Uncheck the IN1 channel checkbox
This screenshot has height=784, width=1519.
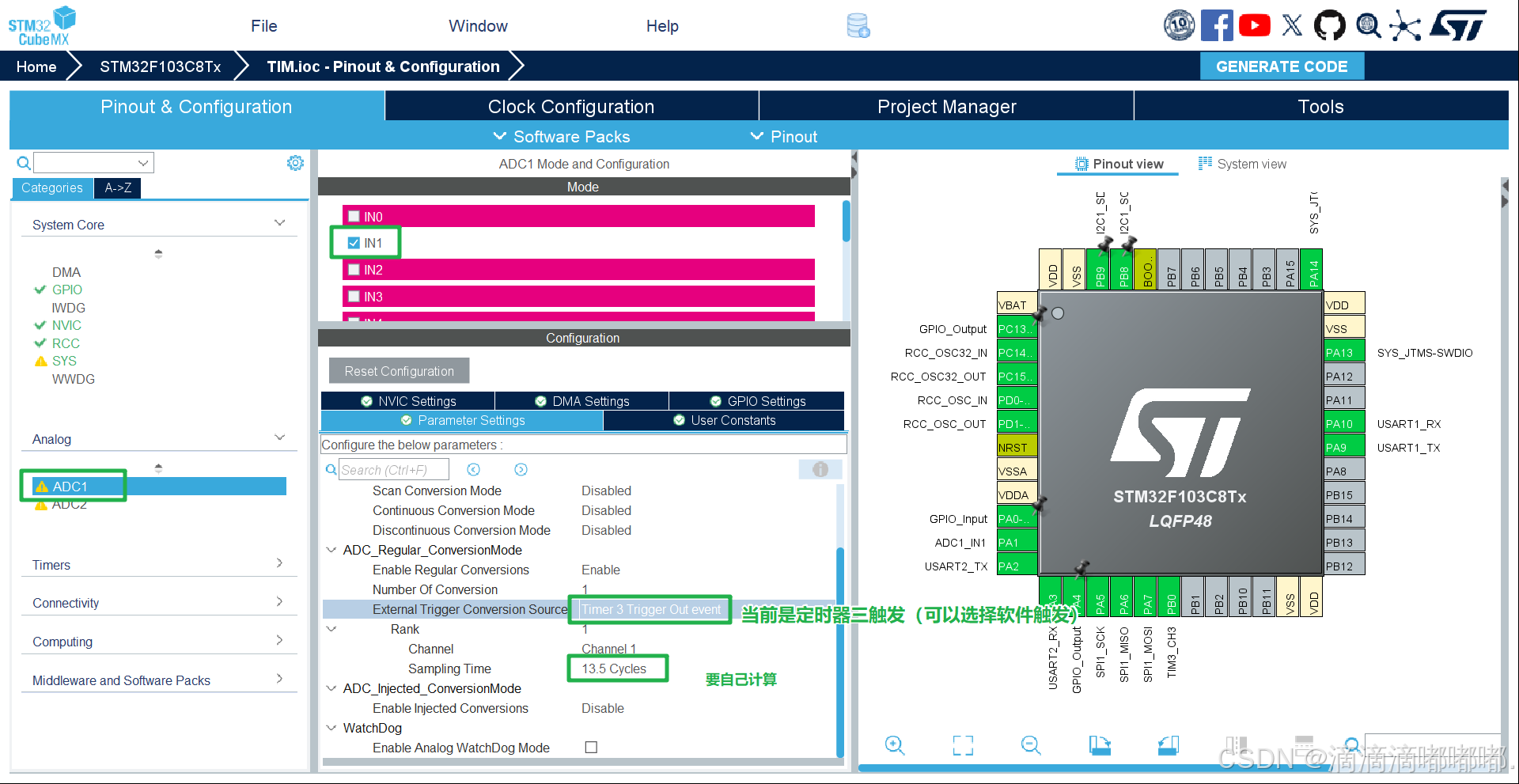354,243
